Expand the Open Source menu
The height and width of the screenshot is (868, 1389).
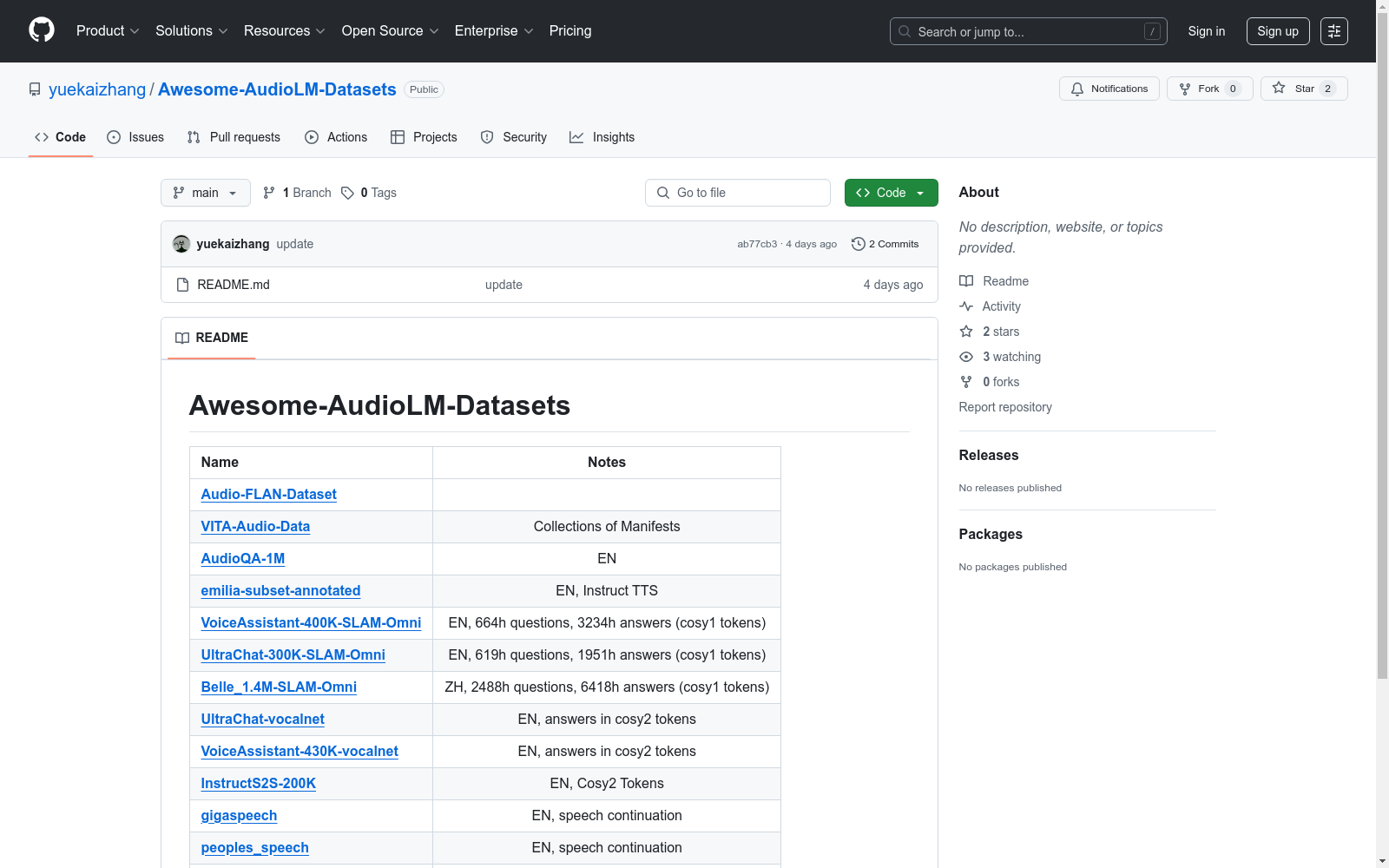click(x=391, y=31)
